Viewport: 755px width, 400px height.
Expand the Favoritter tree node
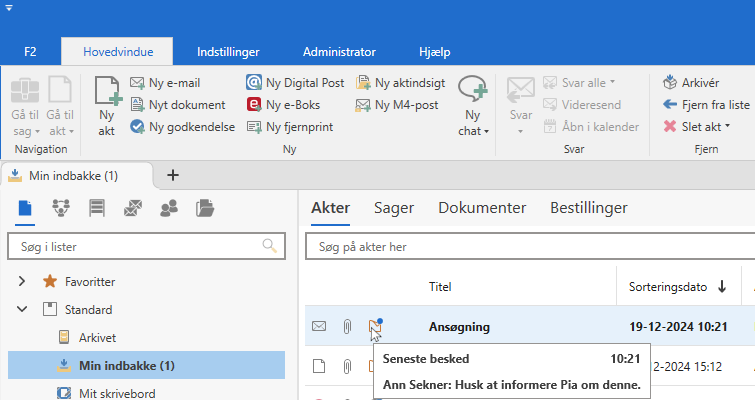coord(22,281)
